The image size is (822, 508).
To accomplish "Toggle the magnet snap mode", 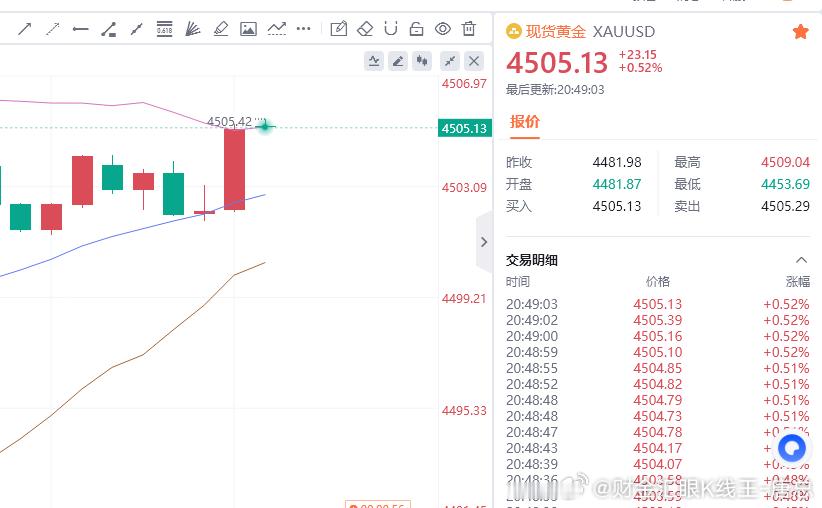I will coord(391,28).
